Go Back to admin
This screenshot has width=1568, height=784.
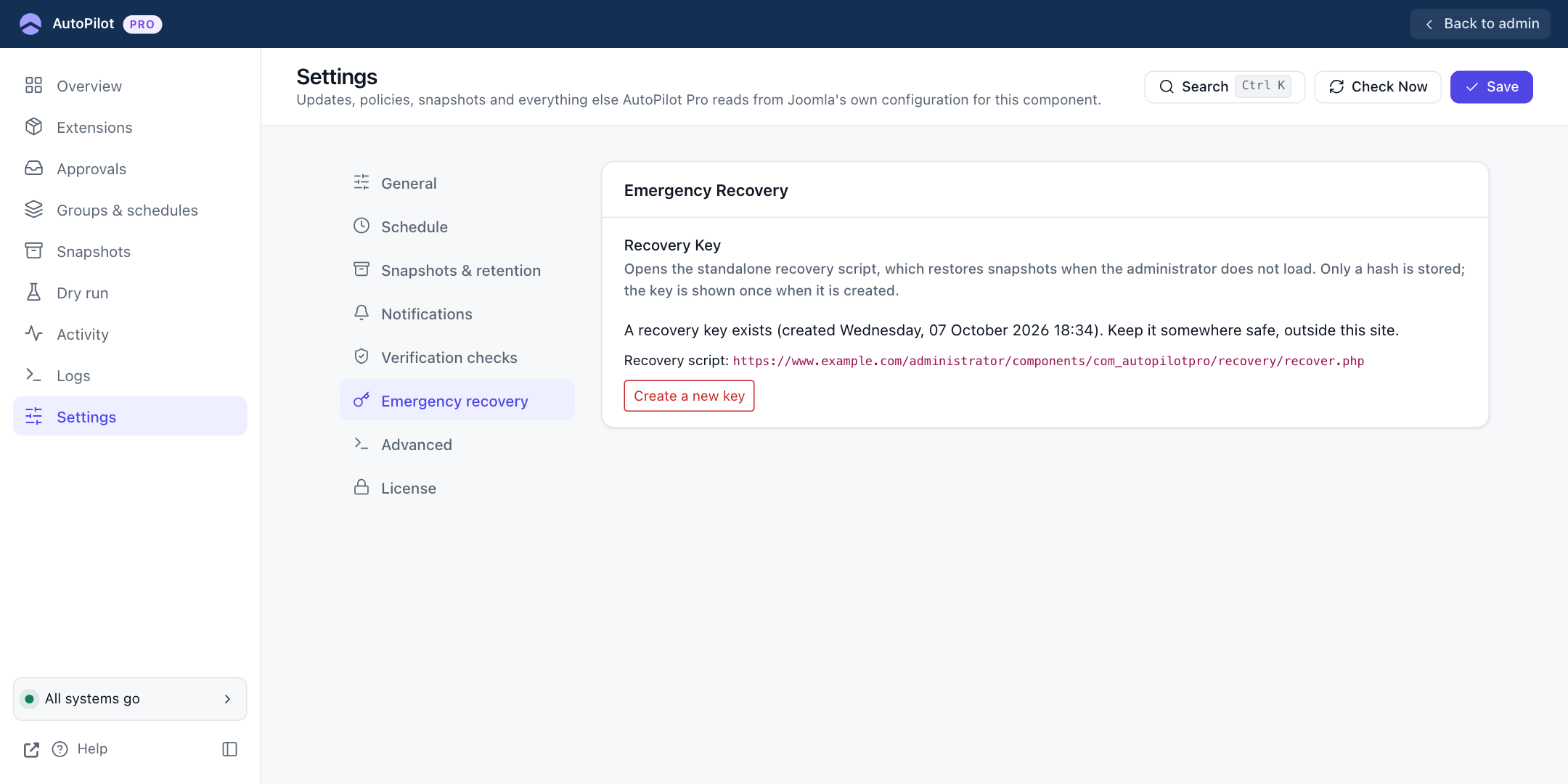(x=1480, y=24)
